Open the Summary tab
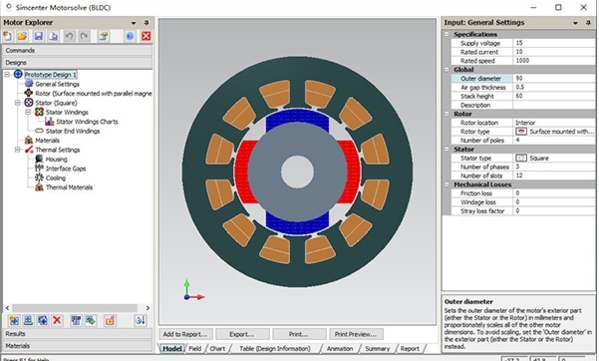Screen dimensions: 599x361 [x=377, y=348]
